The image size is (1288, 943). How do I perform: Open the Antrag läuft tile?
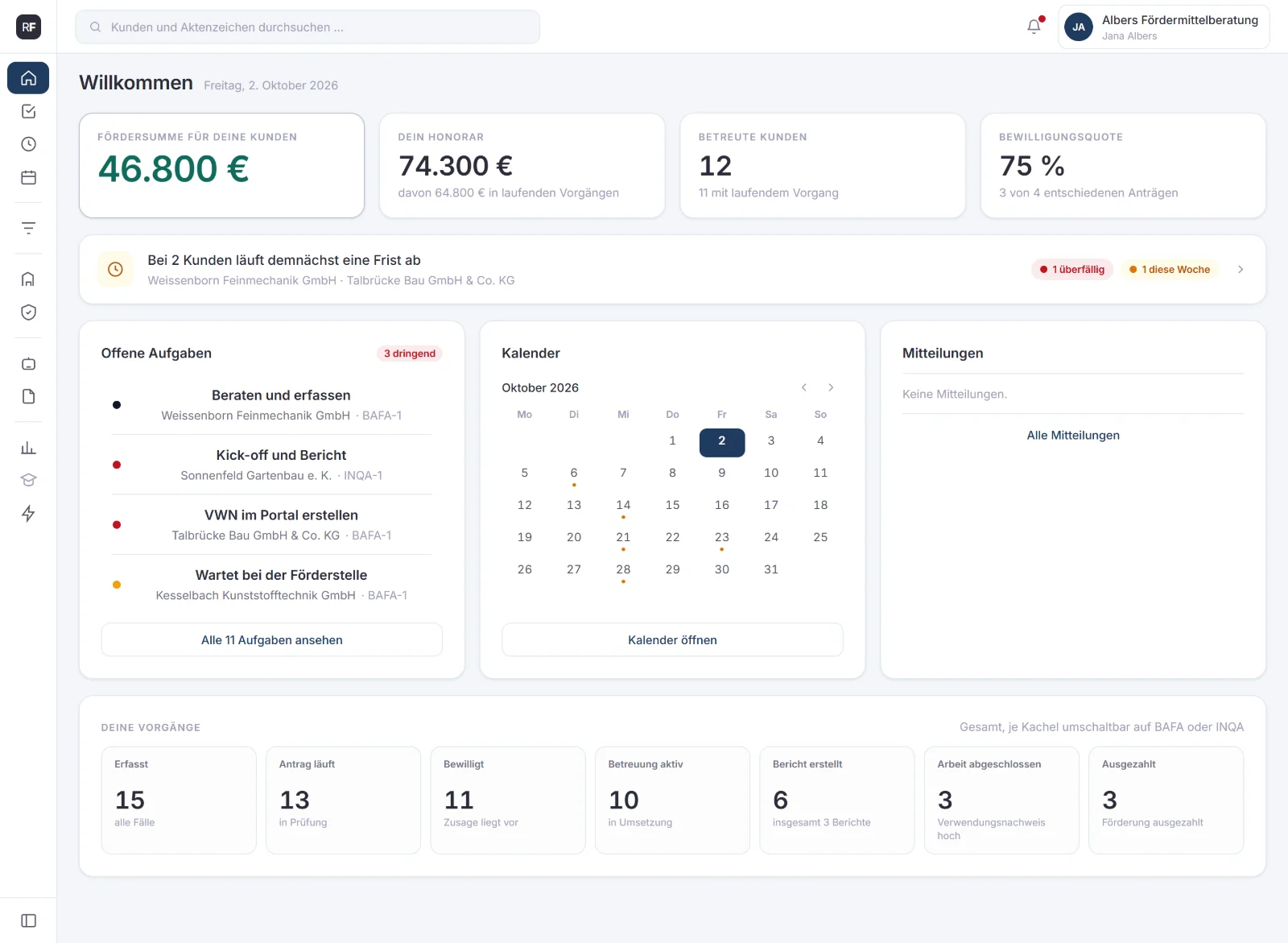click(343, 800)
